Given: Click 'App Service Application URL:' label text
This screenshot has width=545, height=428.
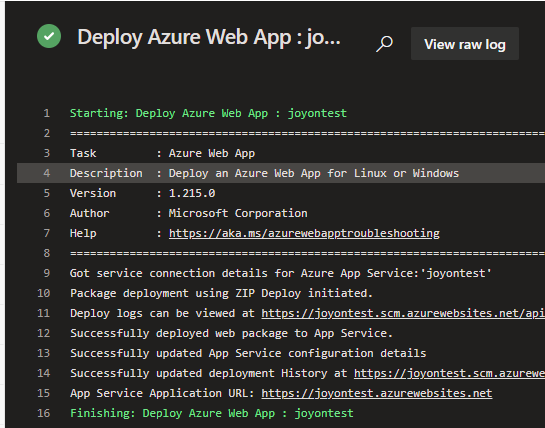Looking at the screenshot, I should click(162, 393).
